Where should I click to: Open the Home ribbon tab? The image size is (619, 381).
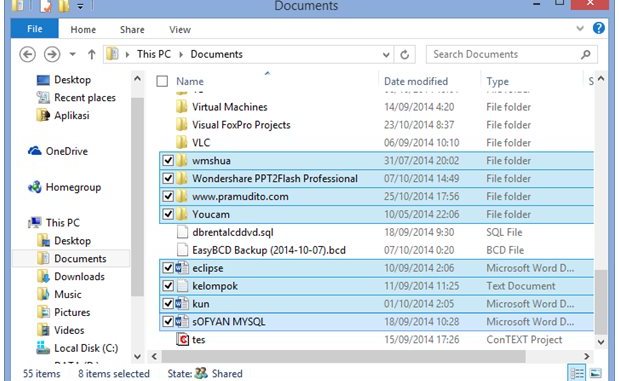coord(83,29)
